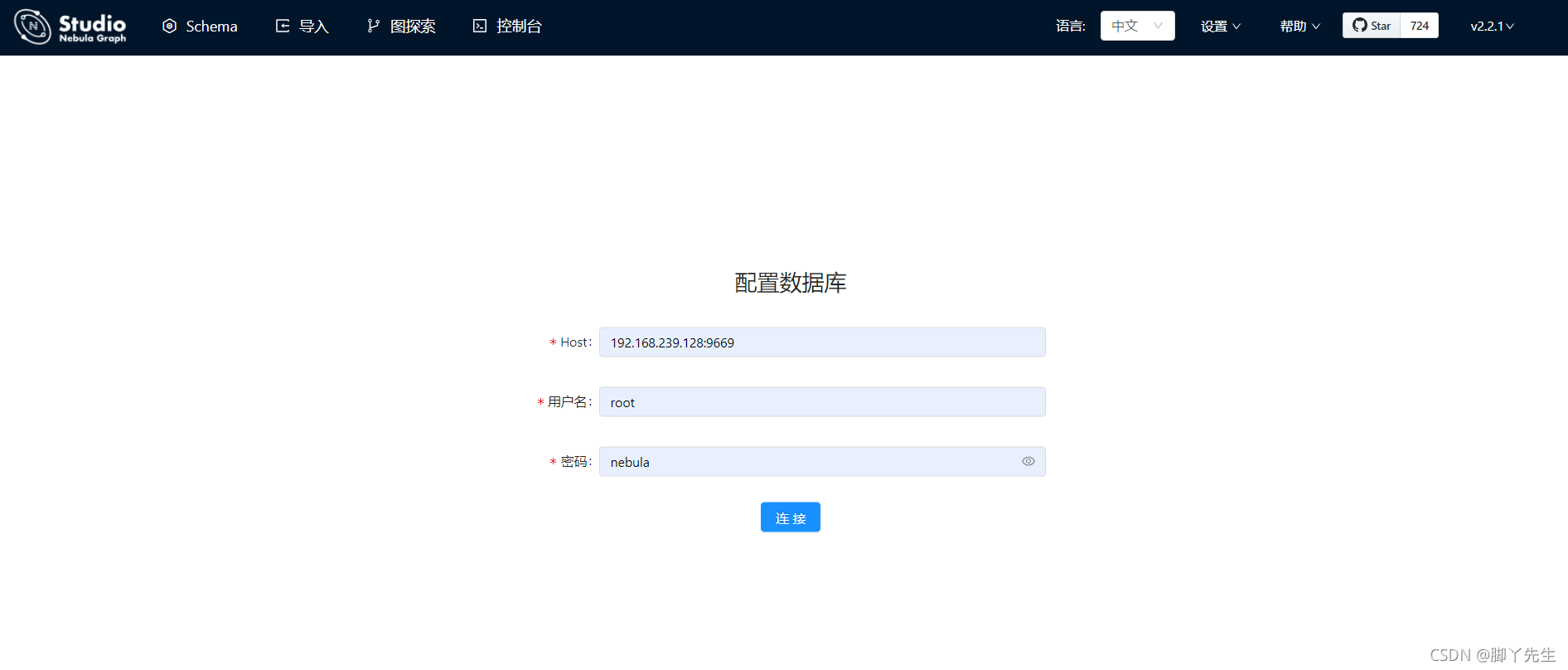Expand the 设置 settings menu

click(x=1221, y=27)
